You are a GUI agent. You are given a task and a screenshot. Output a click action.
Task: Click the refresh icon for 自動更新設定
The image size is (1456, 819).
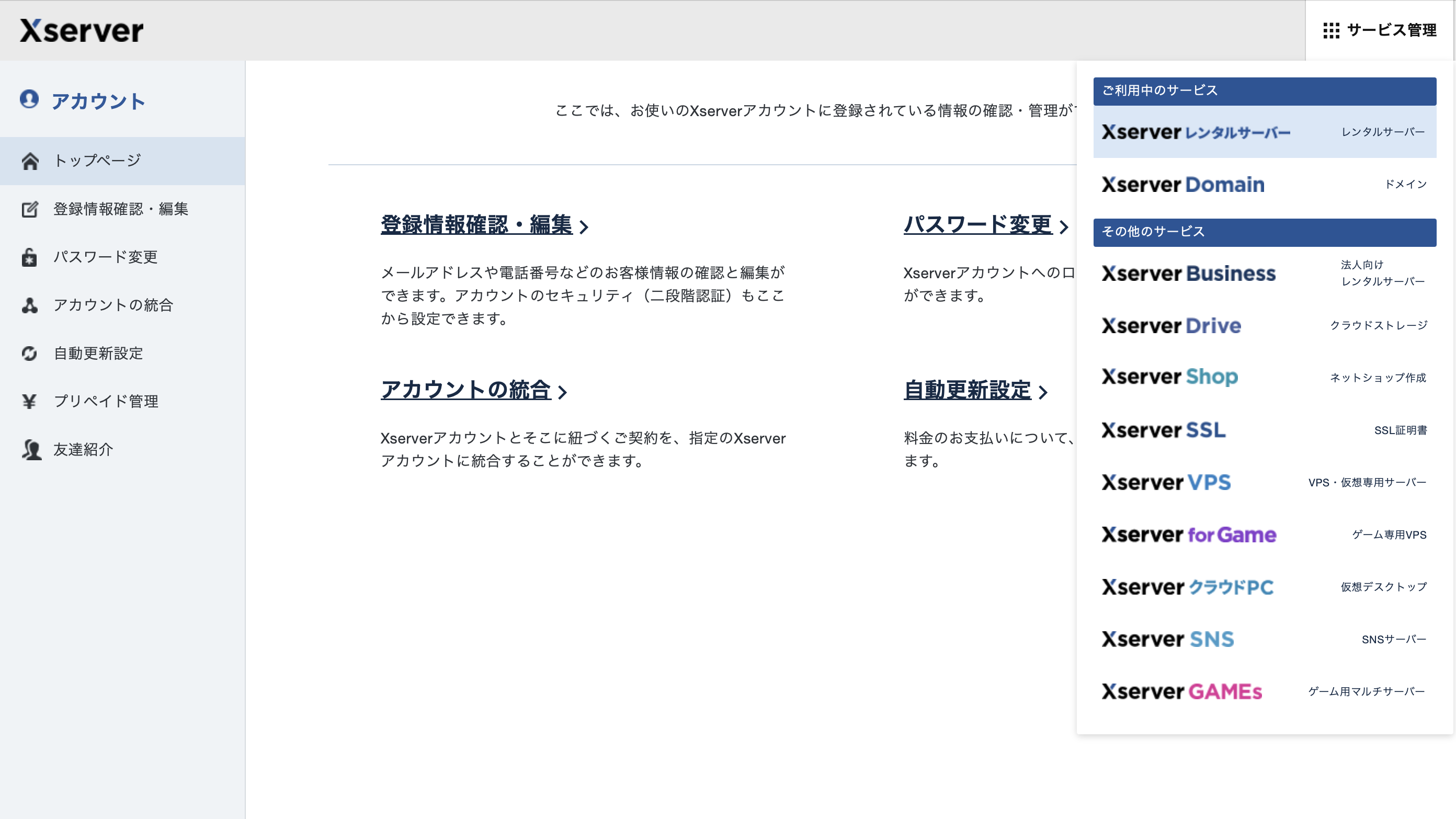tap(29, 353)
